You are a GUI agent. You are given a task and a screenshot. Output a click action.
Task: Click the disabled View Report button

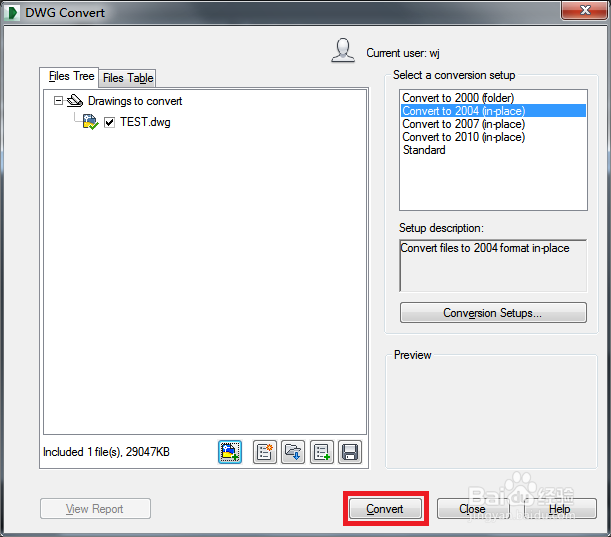pos(95,509)
